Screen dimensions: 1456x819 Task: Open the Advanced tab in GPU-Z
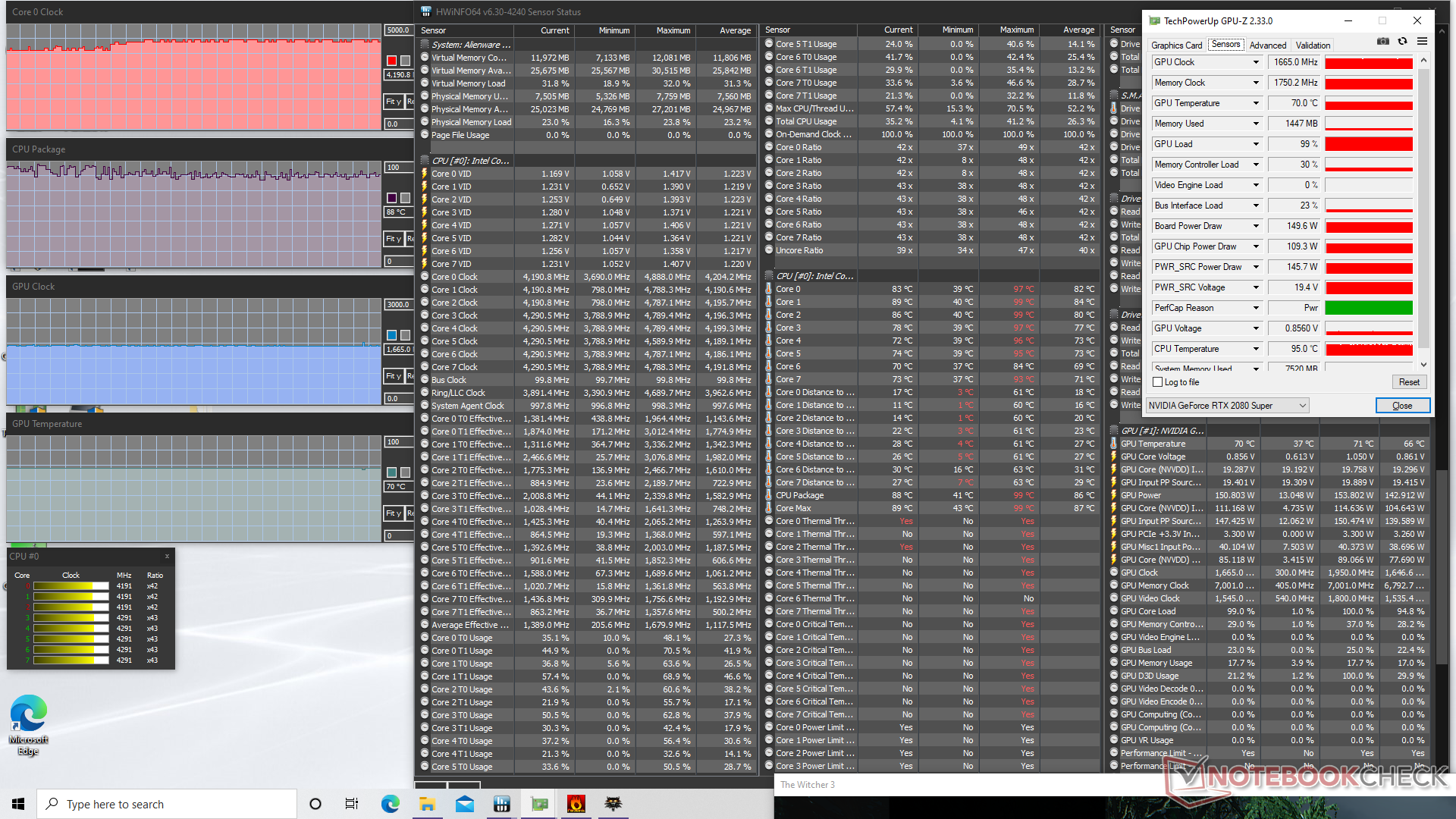(1267, 45)
